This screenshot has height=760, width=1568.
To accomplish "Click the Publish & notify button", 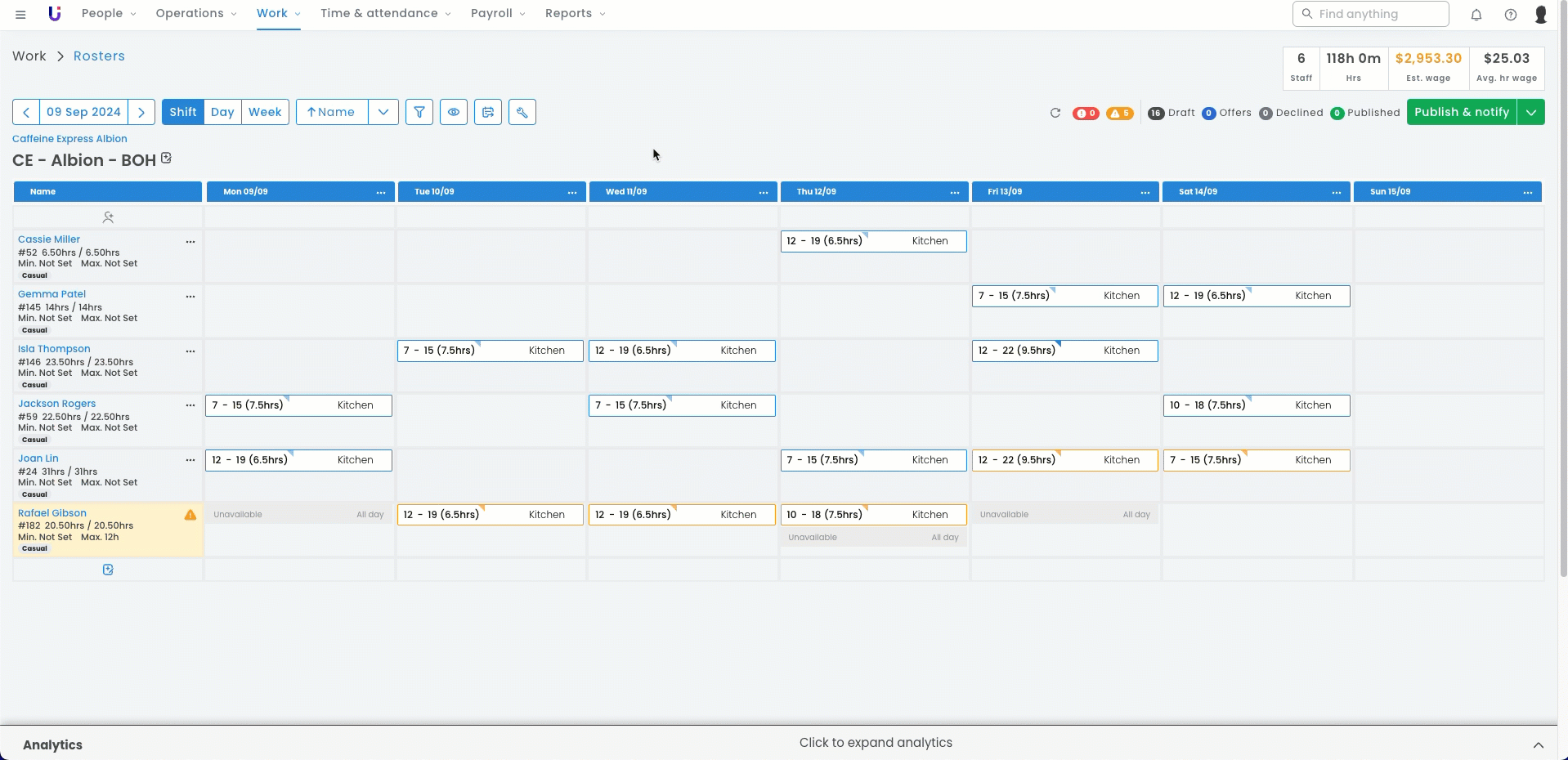I will click(x=1461, y=112).
